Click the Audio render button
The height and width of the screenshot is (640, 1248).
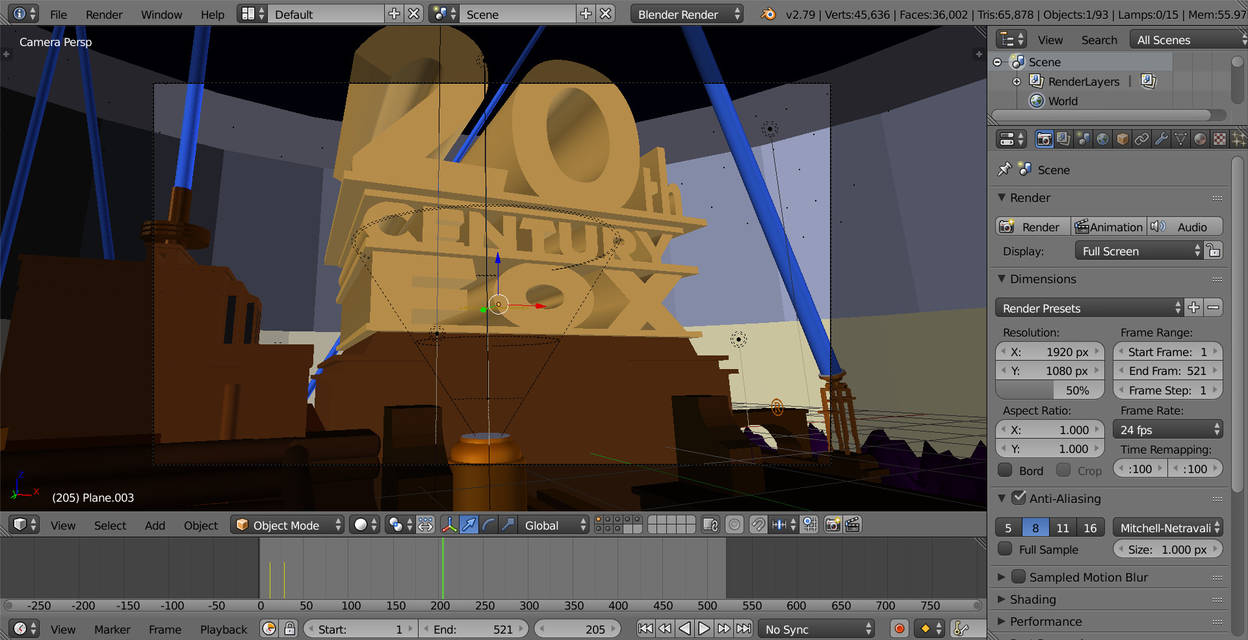click(x=1184, y=227)
